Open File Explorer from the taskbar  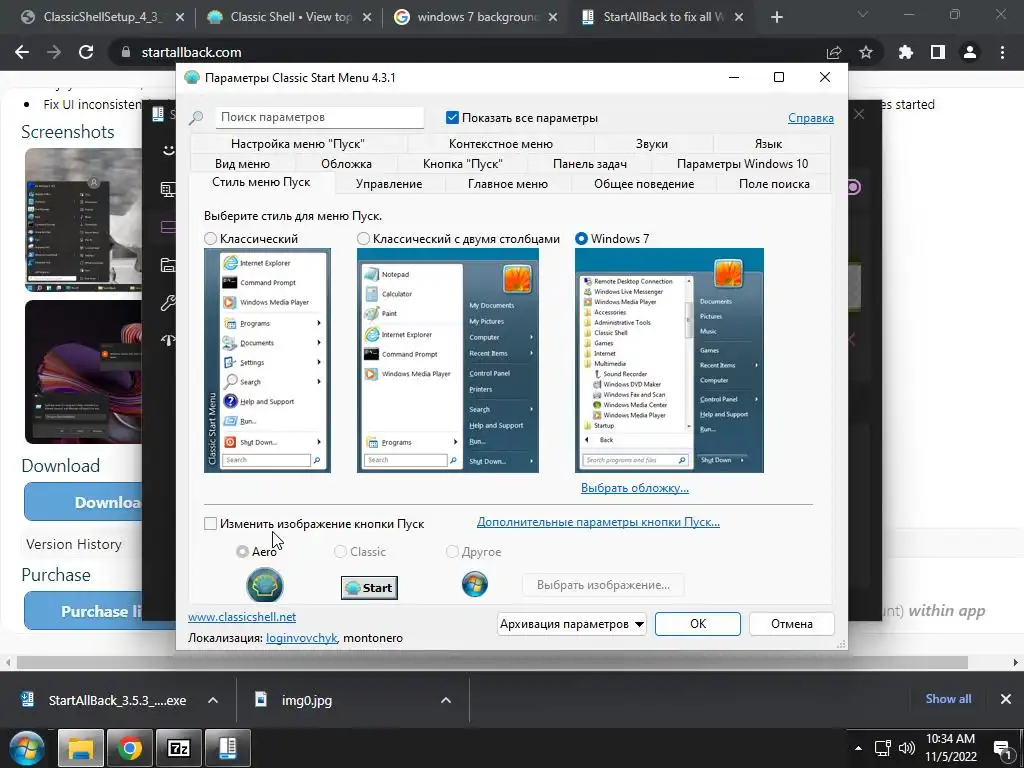81,748
